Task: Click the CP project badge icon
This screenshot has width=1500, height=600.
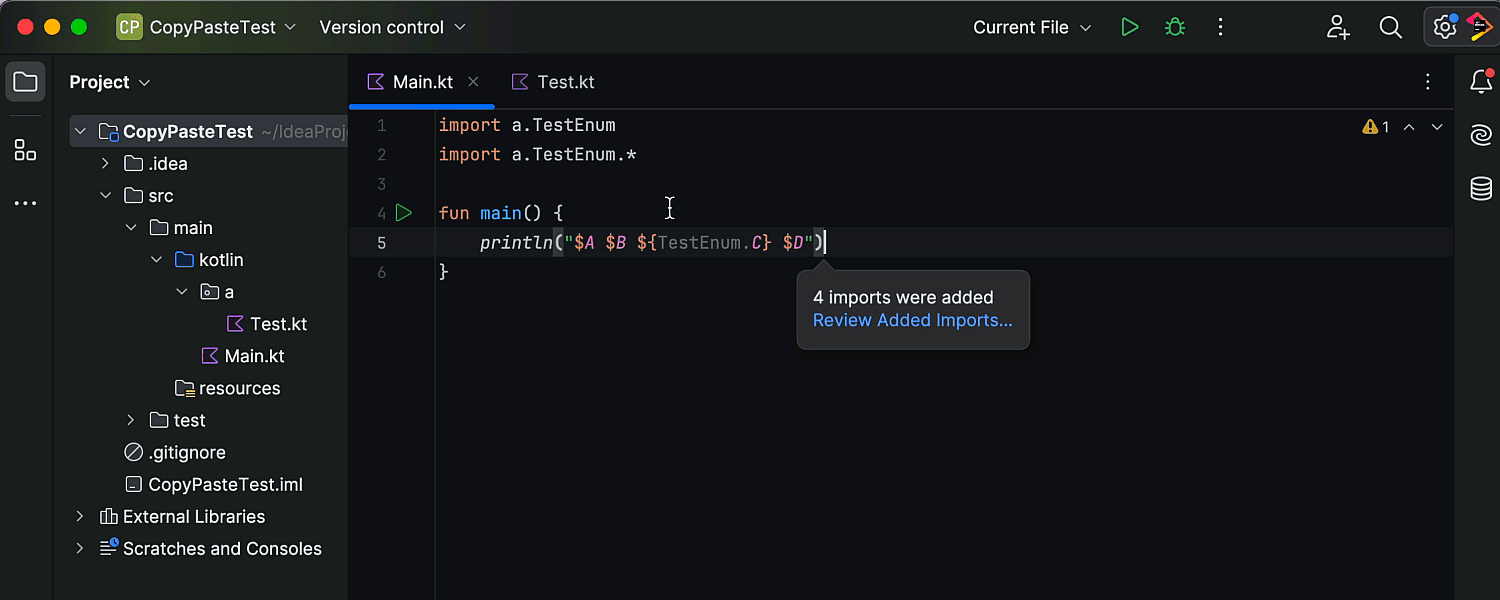Action: [x=129, y=27]
